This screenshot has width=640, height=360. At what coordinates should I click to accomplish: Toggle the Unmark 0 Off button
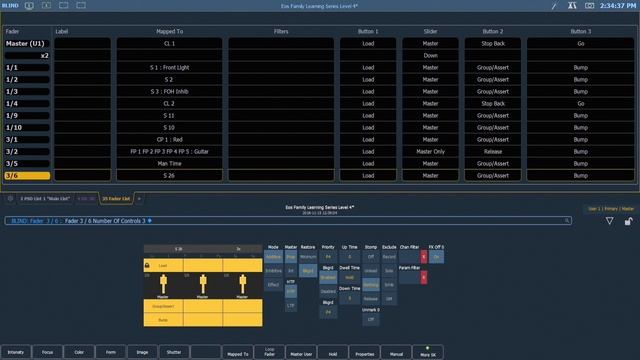coord(371,319)
